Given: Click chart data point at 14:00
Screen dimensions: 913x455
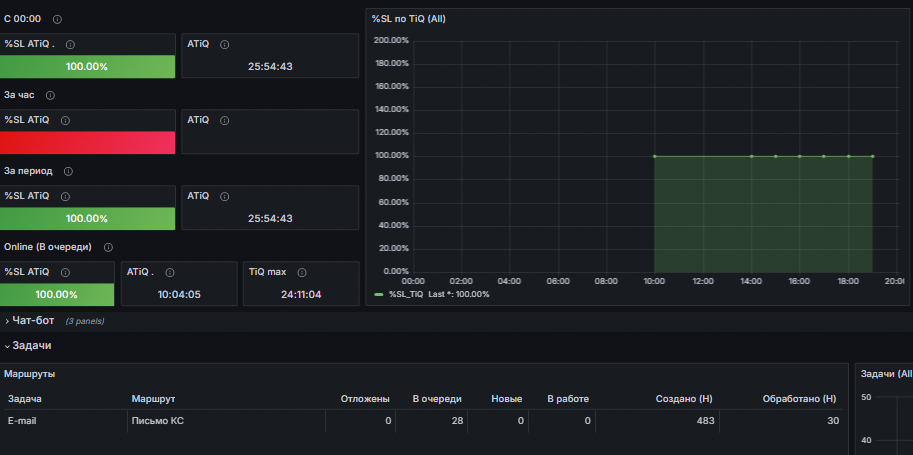Looking at the screenshot, I should coord(752,156).
